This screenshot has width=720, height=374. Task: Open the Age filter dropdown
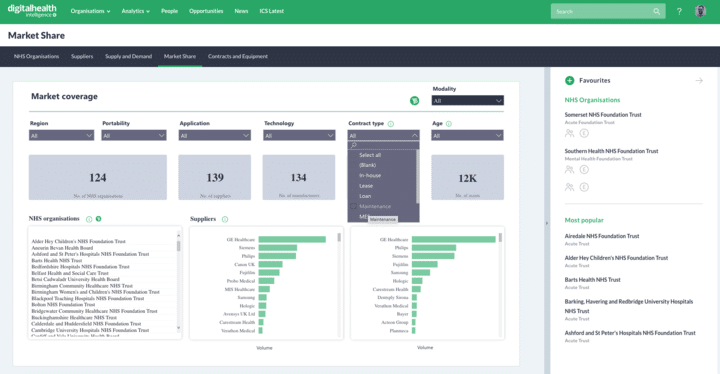pyautogui.click(x=467, y=136)
